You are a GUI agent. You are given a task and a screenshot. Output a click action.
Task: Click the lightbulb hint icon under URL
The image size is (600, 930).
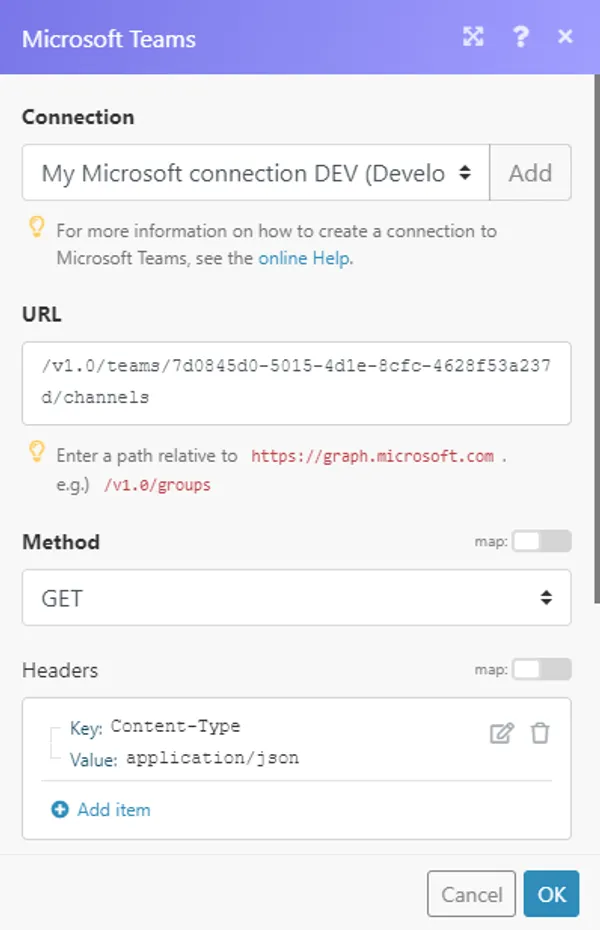click(x=36, y=453)
